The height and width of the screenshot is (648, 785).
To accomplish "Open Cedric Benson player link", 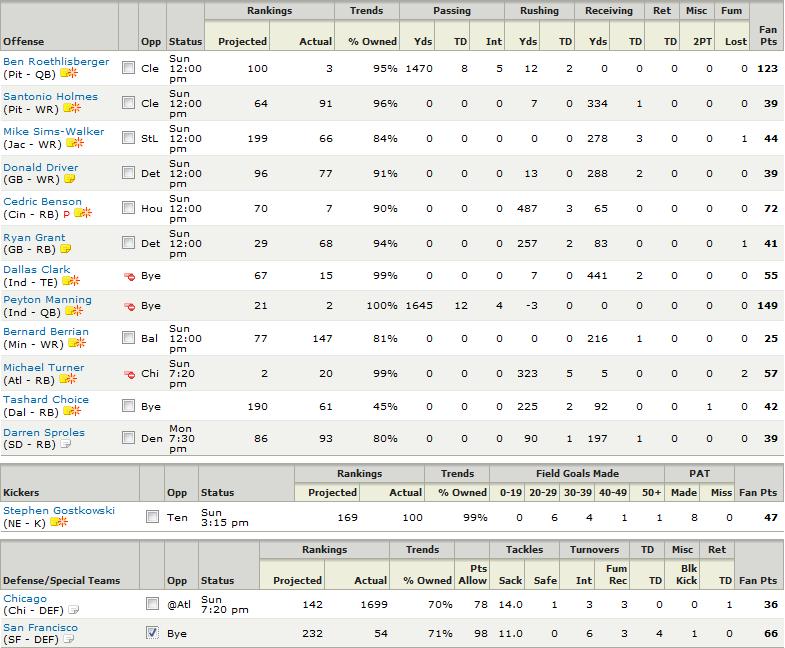I will tap(43, 202).
